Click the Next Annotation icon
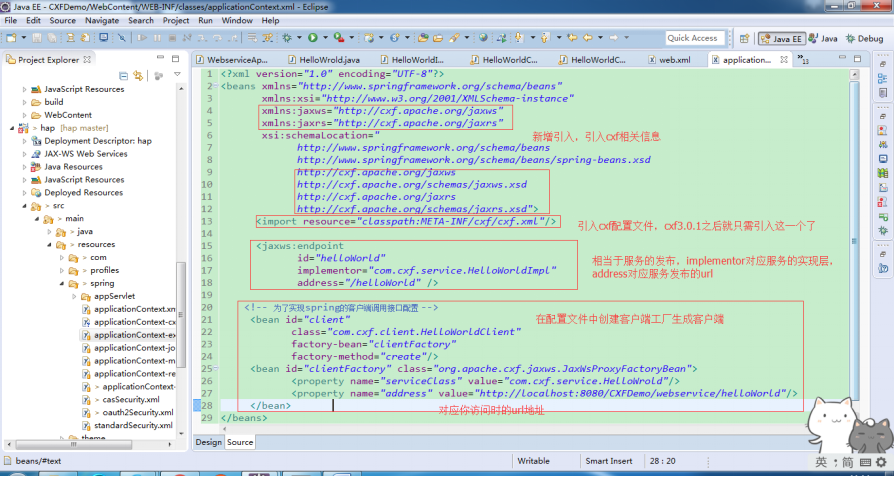Screen dimensions: 895x477 point(518,38)
